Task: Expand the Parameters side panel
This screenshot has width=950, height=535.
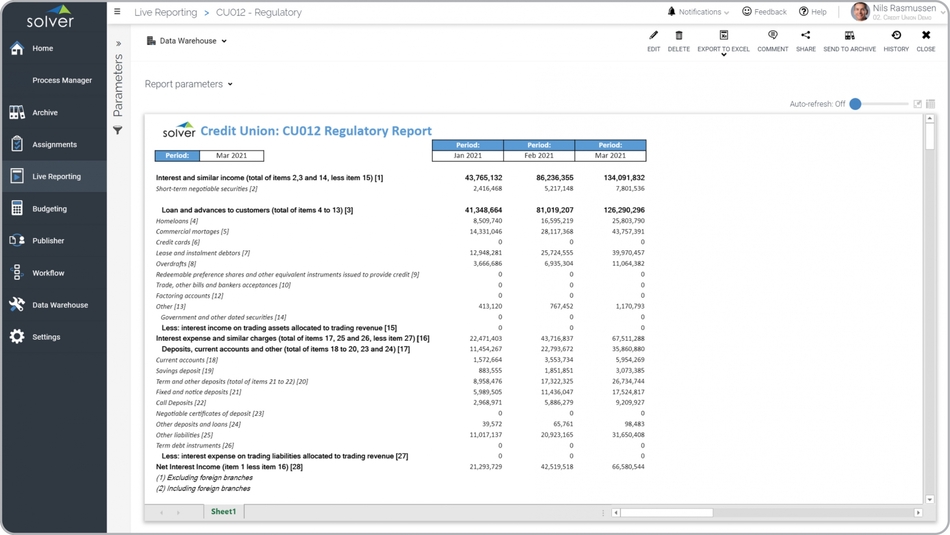Action: point(118,44)
